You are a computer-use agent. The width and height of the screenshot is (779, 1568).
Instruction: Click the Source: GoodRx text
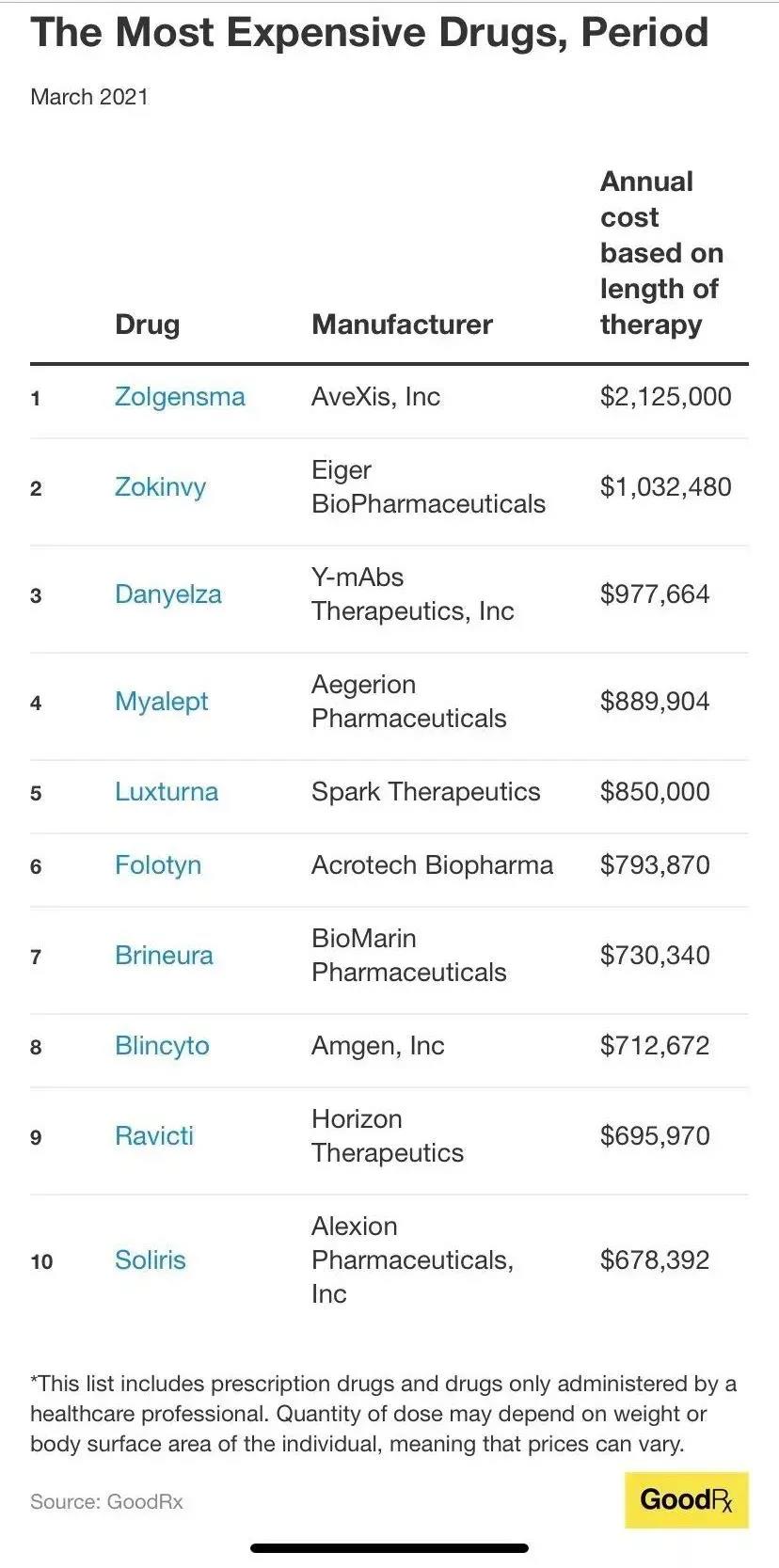click(106, 1501)
